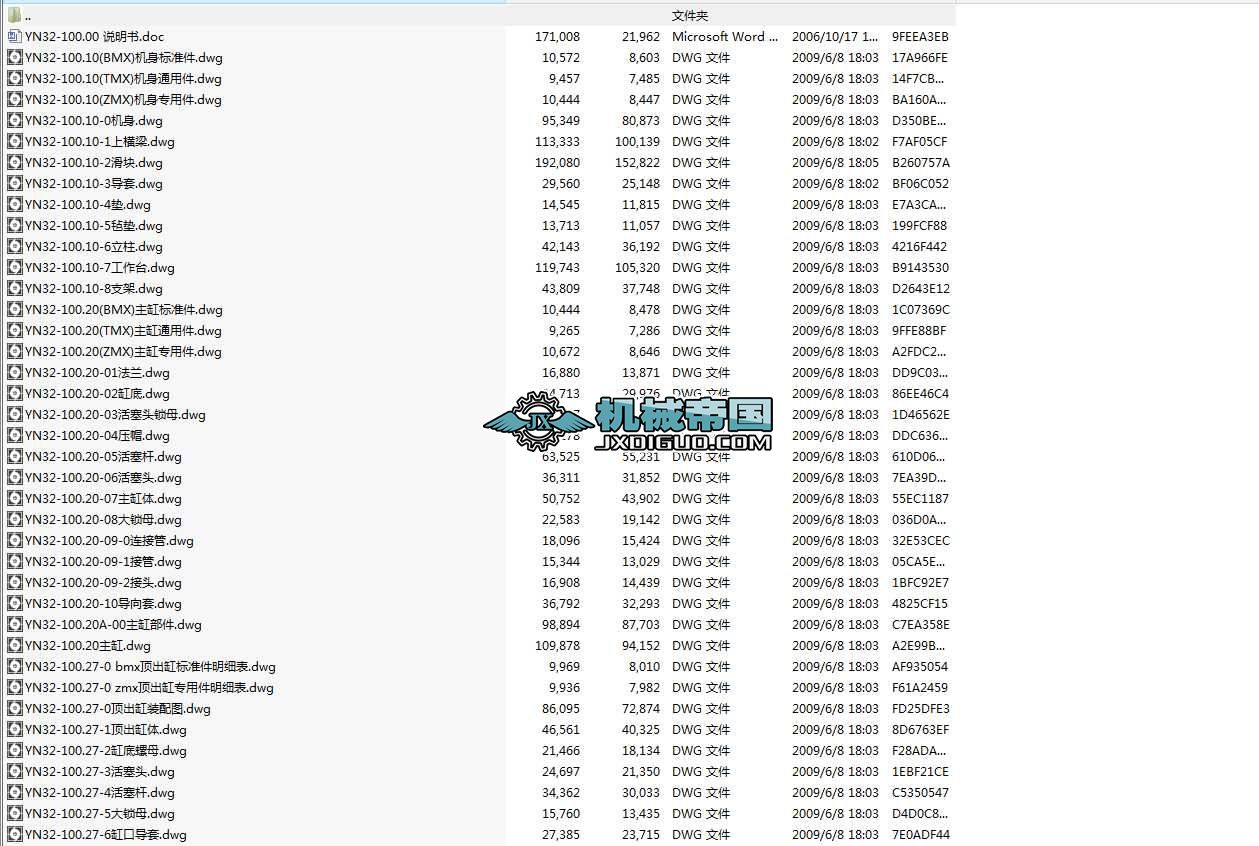The width and height of the screenshot is (1259, 846).
Task: Select file name YN32-100.27-3活塞头.dwg
Action: (x=100, y=771)
